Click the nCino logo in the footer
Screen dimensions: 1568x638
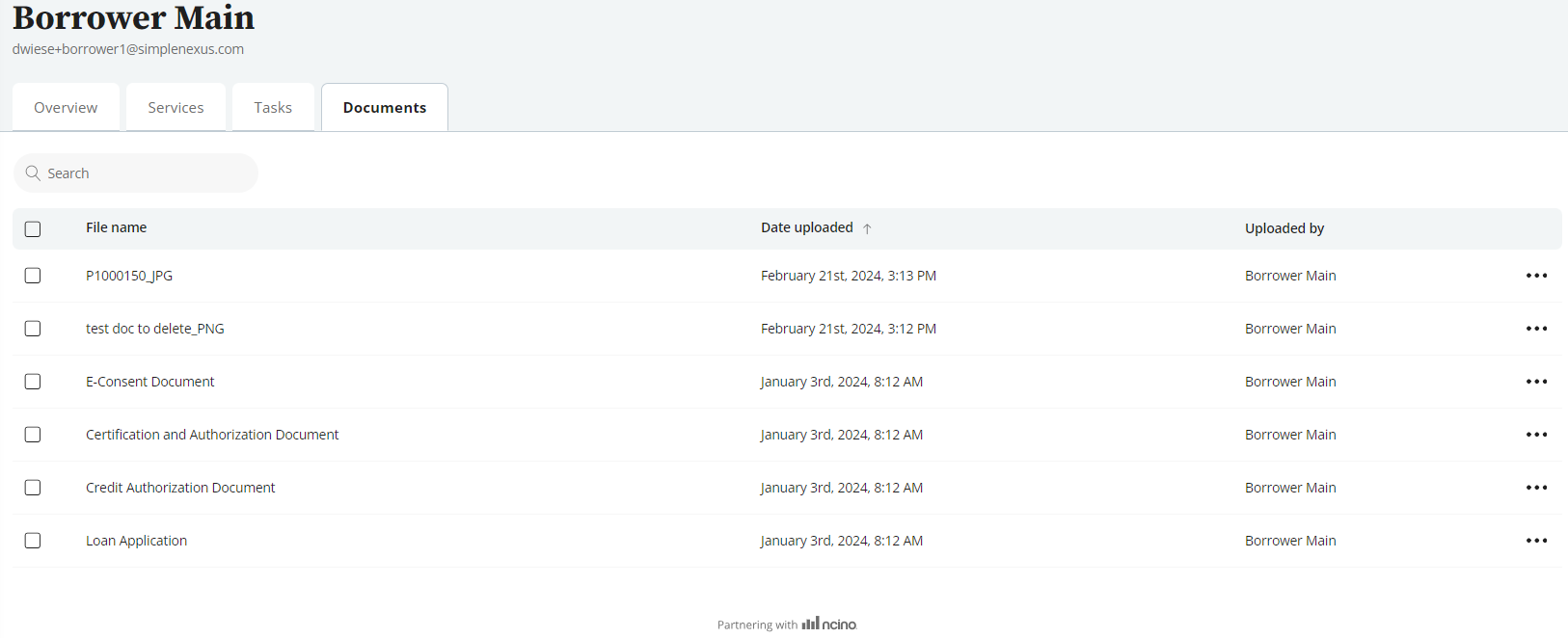click(829, 624)
